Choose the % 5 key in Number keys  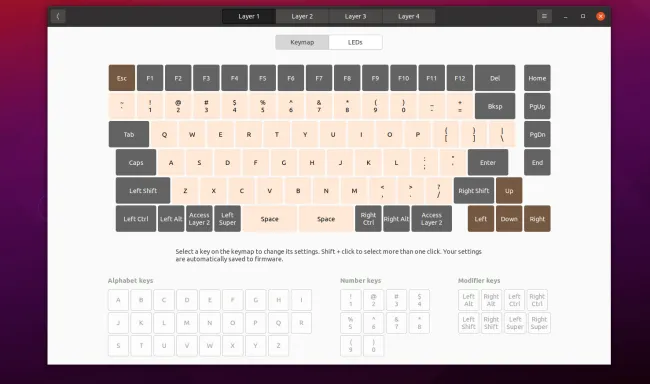click(351, 323)
